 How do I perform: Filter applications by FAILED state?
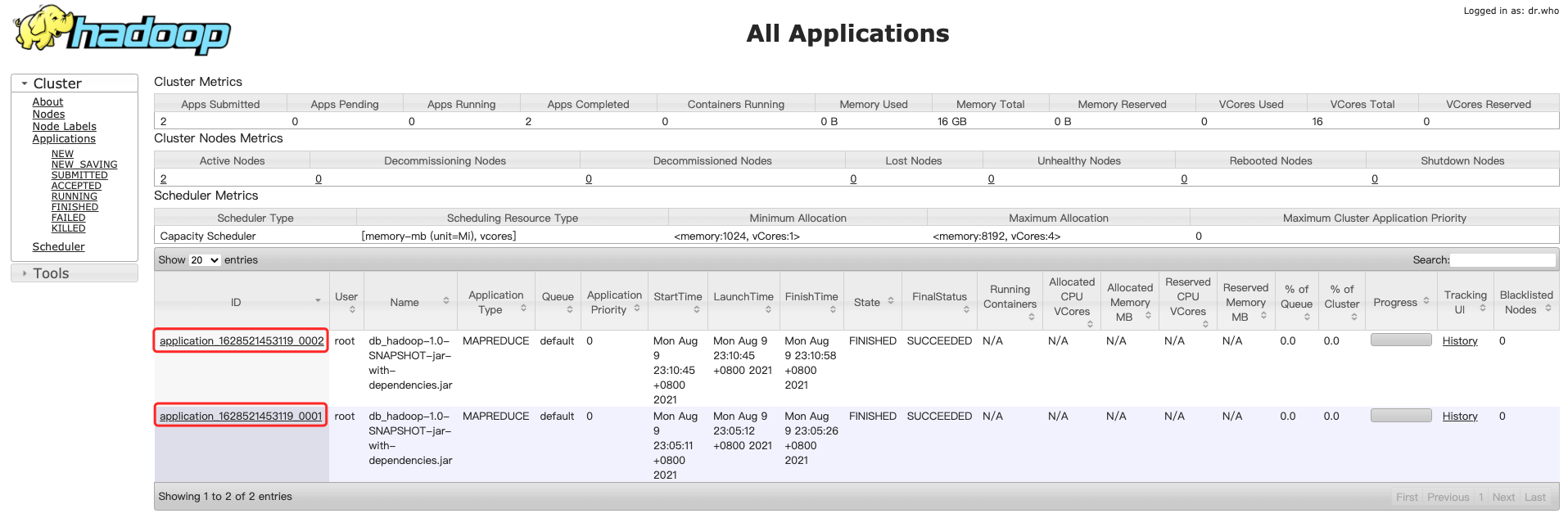[68, 218]
